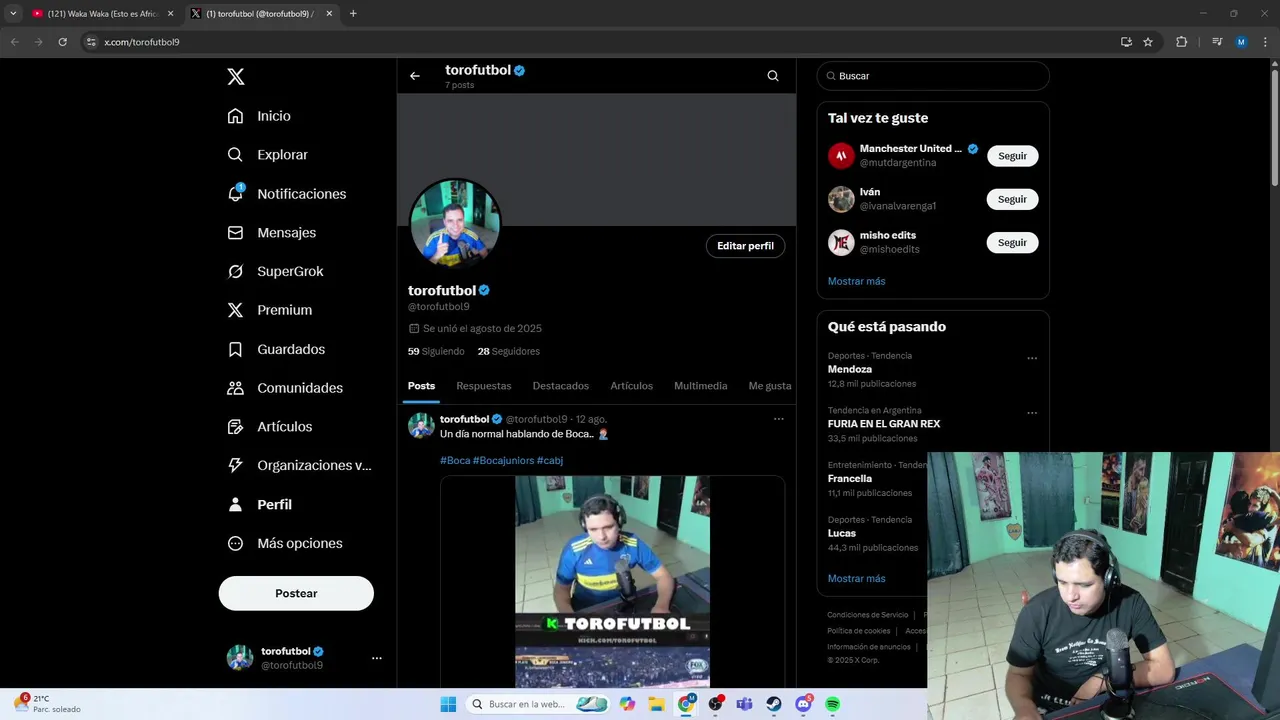Open account menu dots beside torofutbol
1280x720 pixels.
click(x=377, y=658)
